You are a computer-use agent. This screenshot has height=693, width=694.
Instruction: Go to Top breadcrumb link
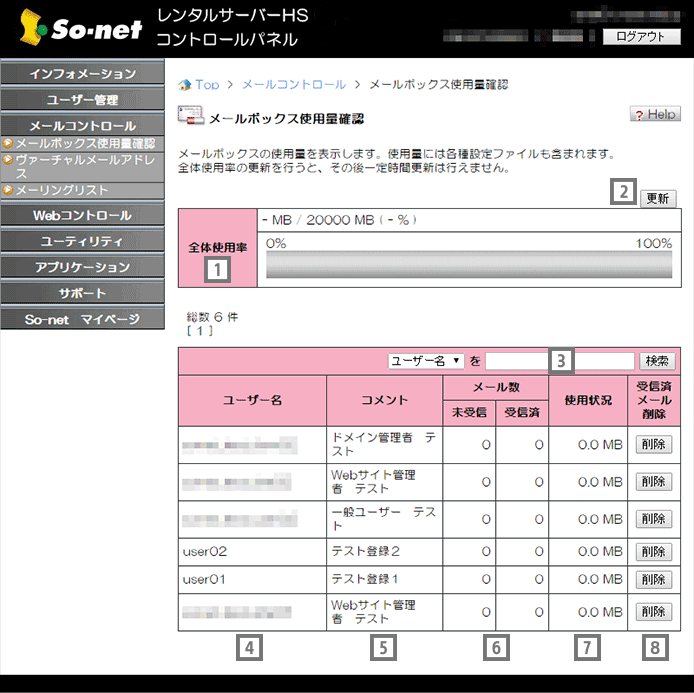point(207,85)
